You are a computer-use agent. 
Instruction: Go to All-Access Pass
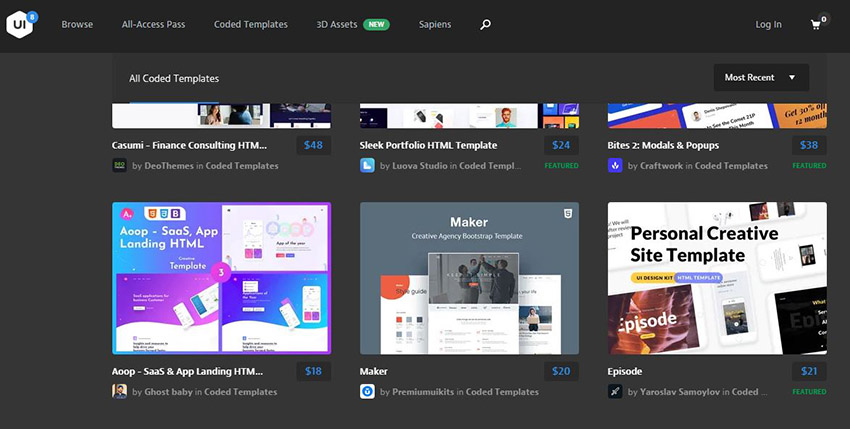click(153, 24)
